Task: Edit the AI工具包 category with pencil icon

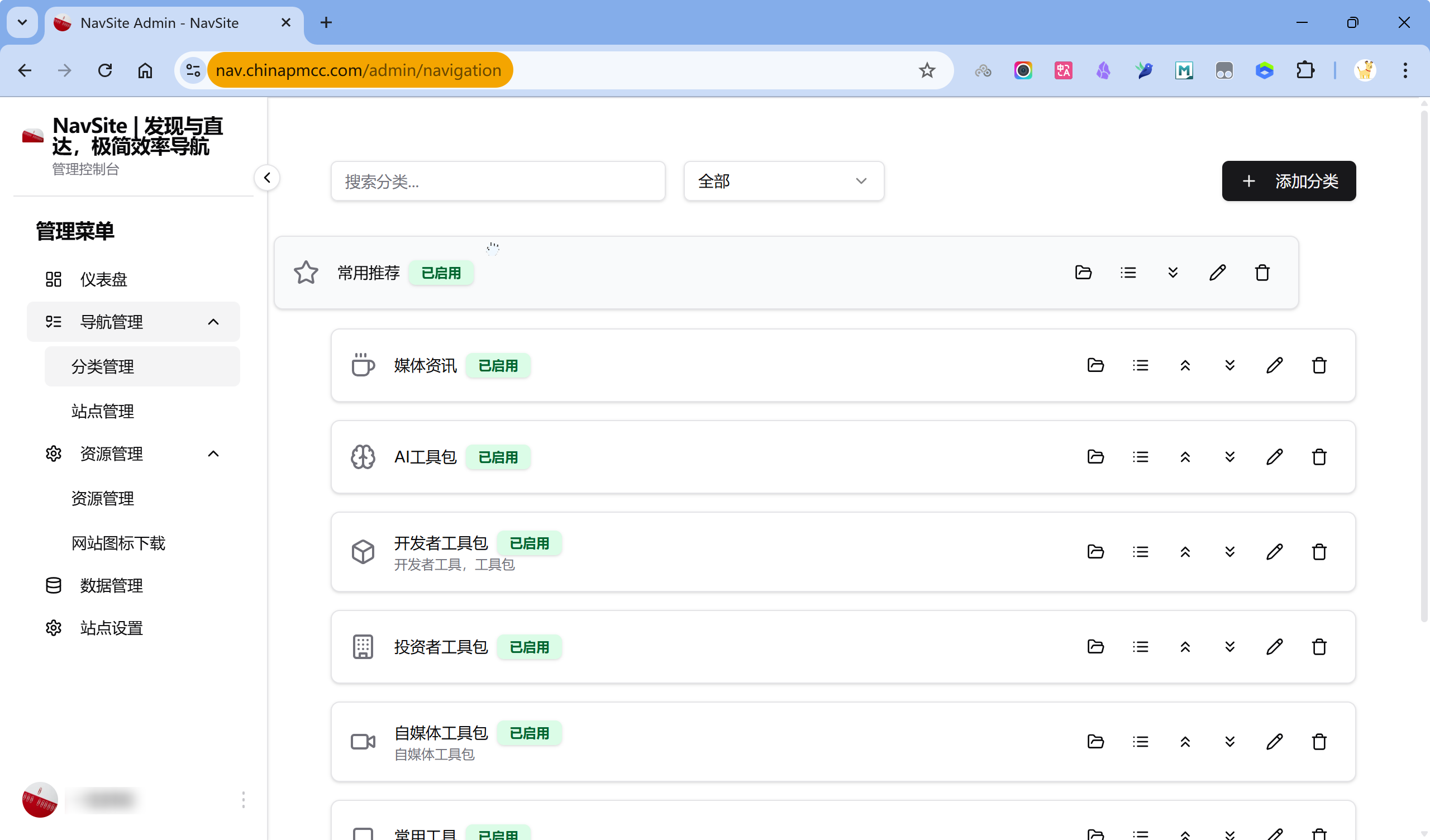Action: click(x=1274, y=457)
